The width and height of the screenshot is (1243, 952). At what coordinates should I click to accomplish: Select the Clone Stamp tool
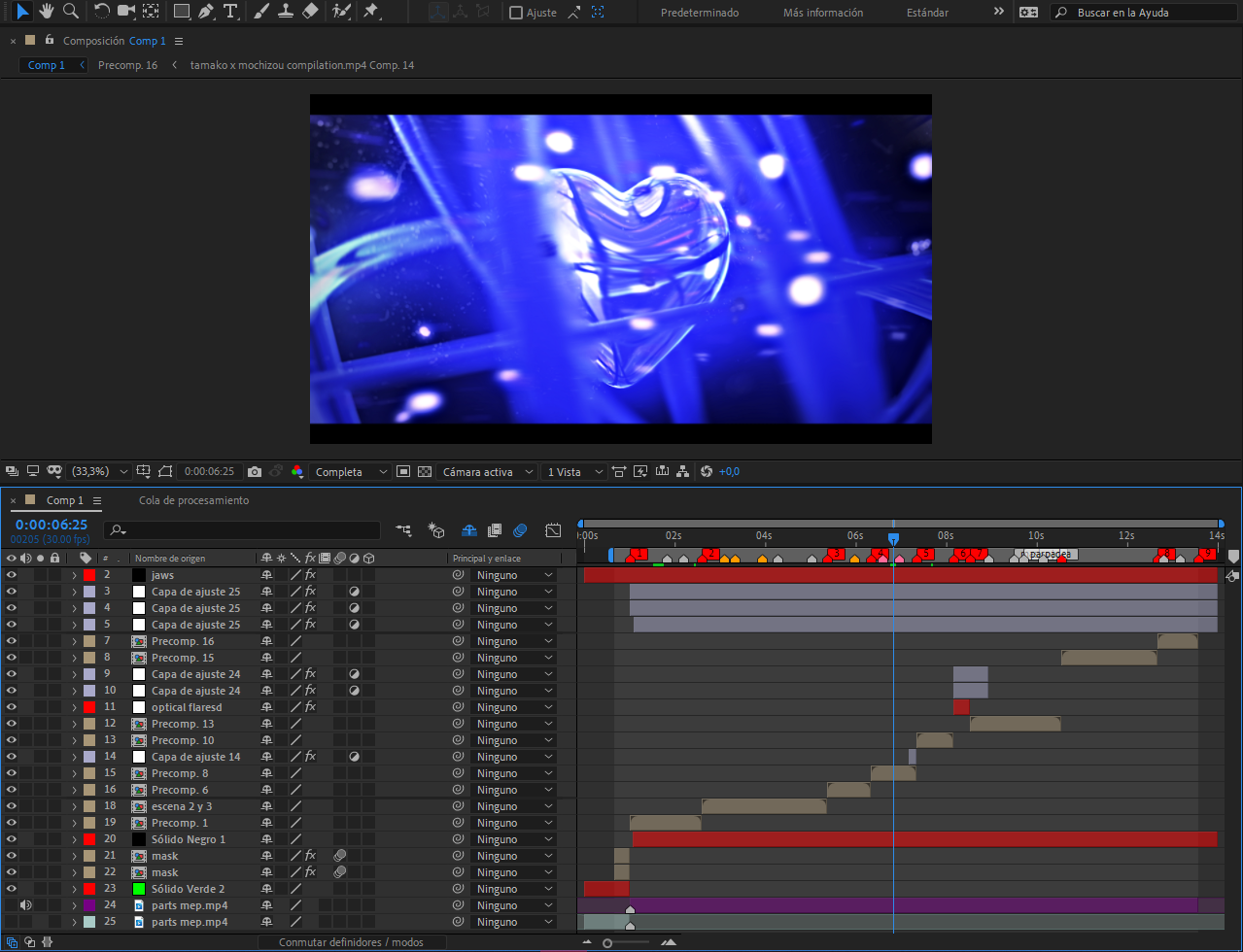point(286,12)
